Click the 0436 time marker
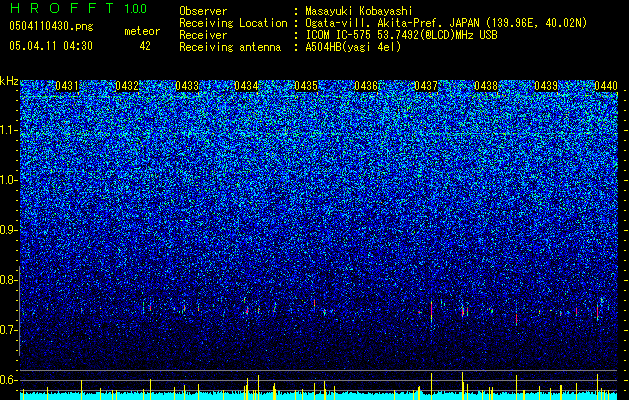 (x=366, y=86)
